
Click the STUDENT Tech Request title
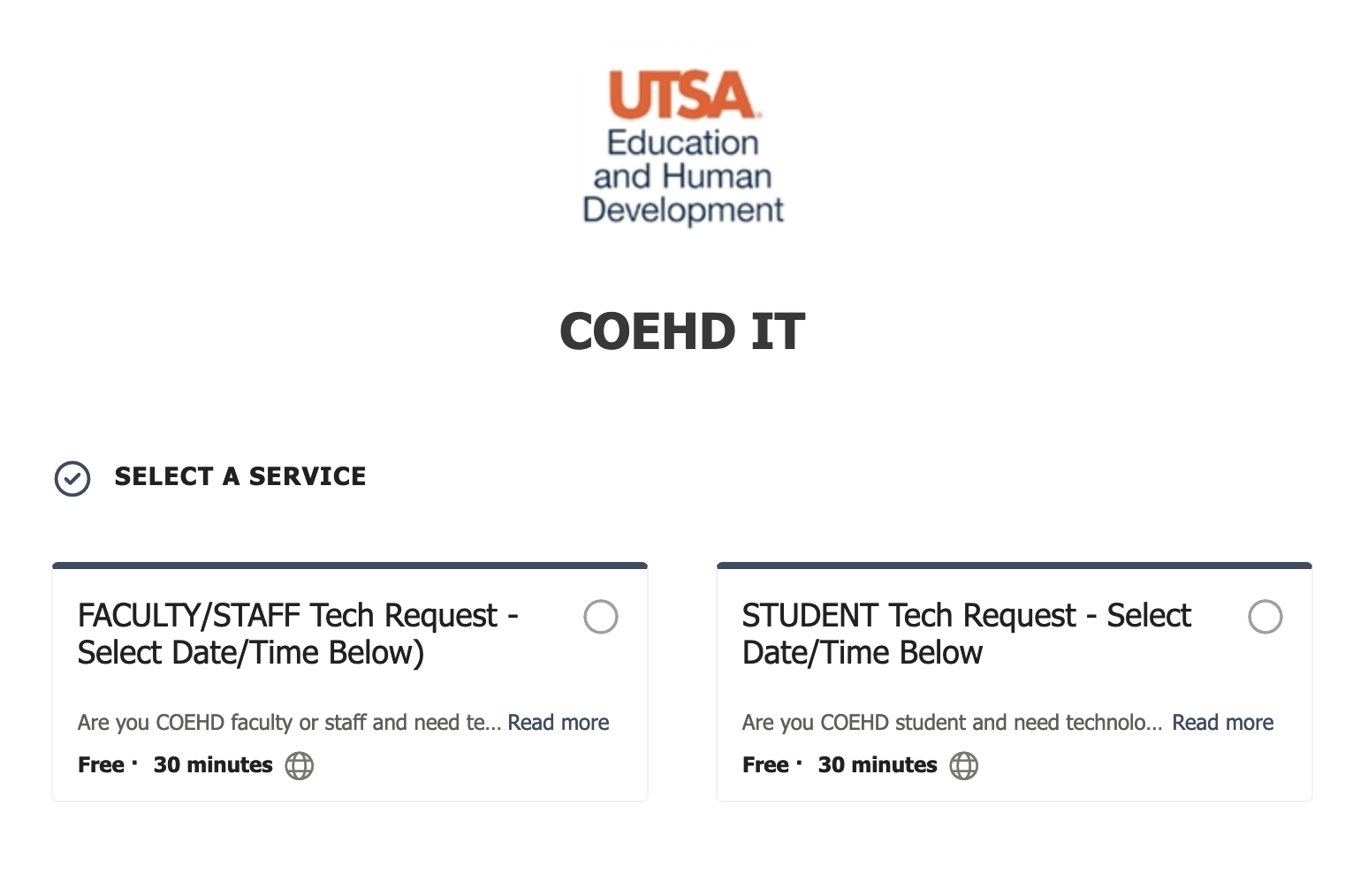pos(967,634)
